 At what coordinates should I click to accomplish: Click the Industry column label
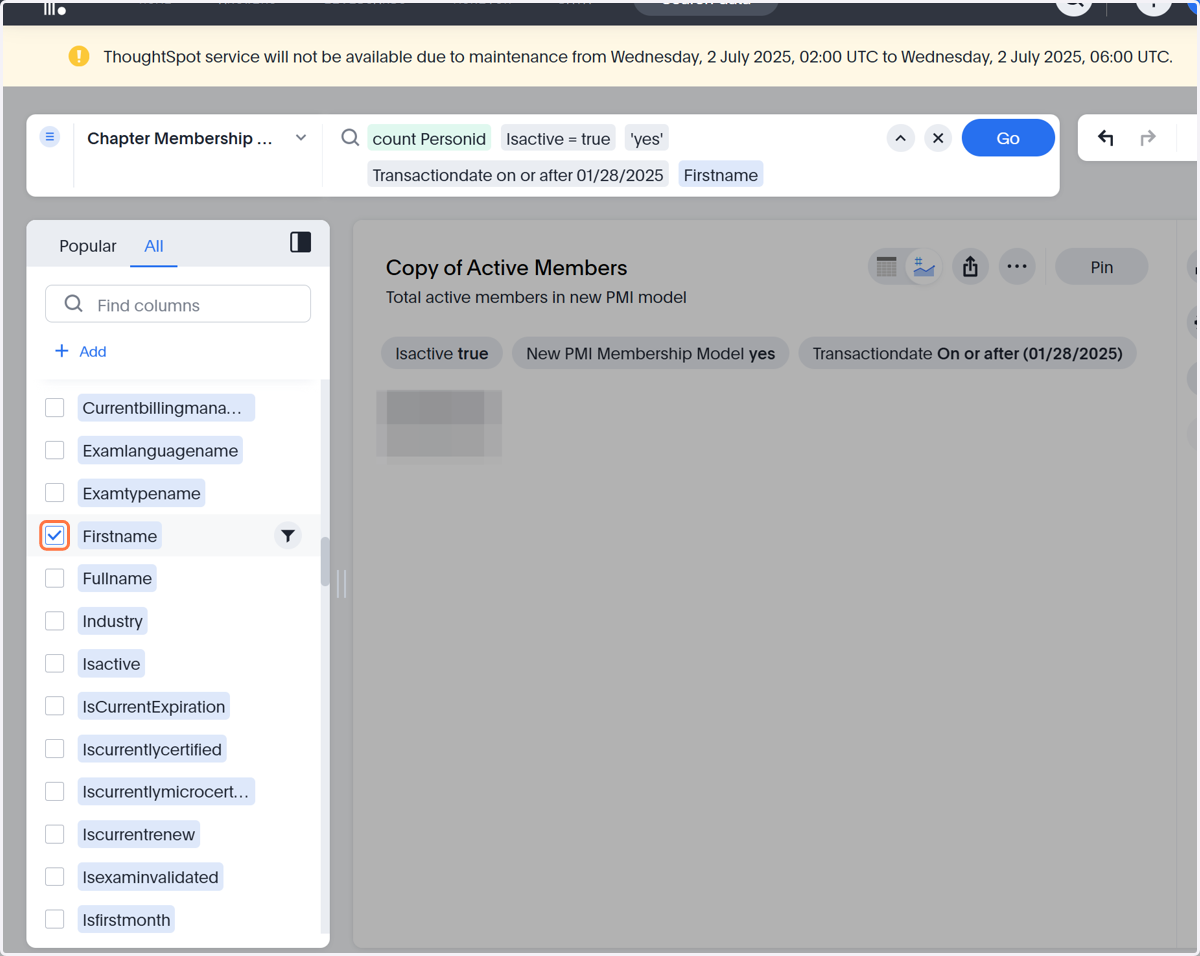pos(112,621)
